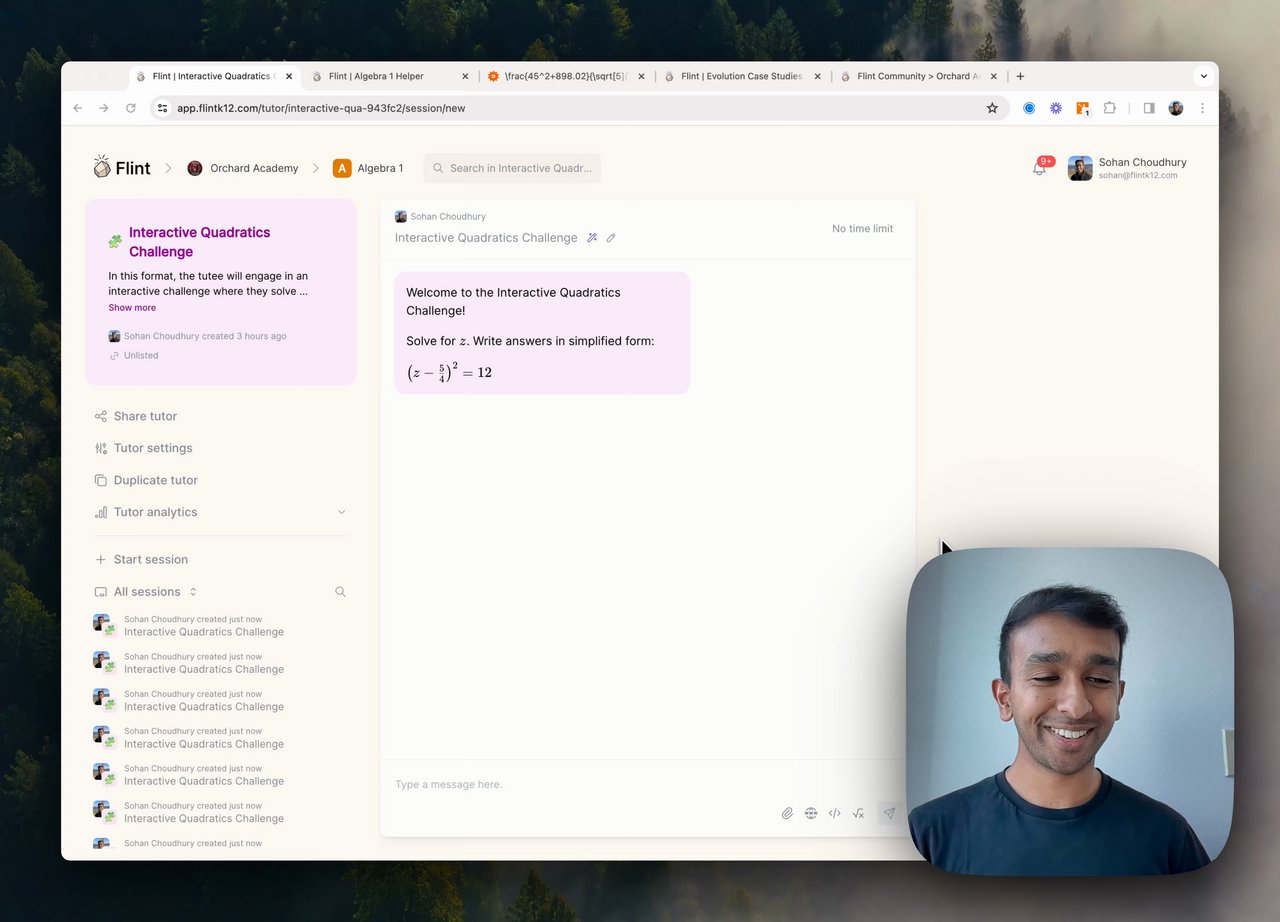The height and width of the screenshot is (922, 1280).
Task: Click the Chrome profile avatar
Action: [x=1176, y=108]
